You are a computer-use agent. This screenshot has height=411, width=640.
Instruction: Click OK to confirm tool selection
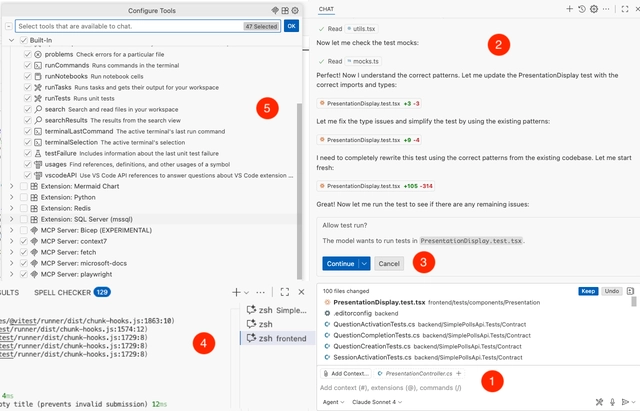click(291, 26)
